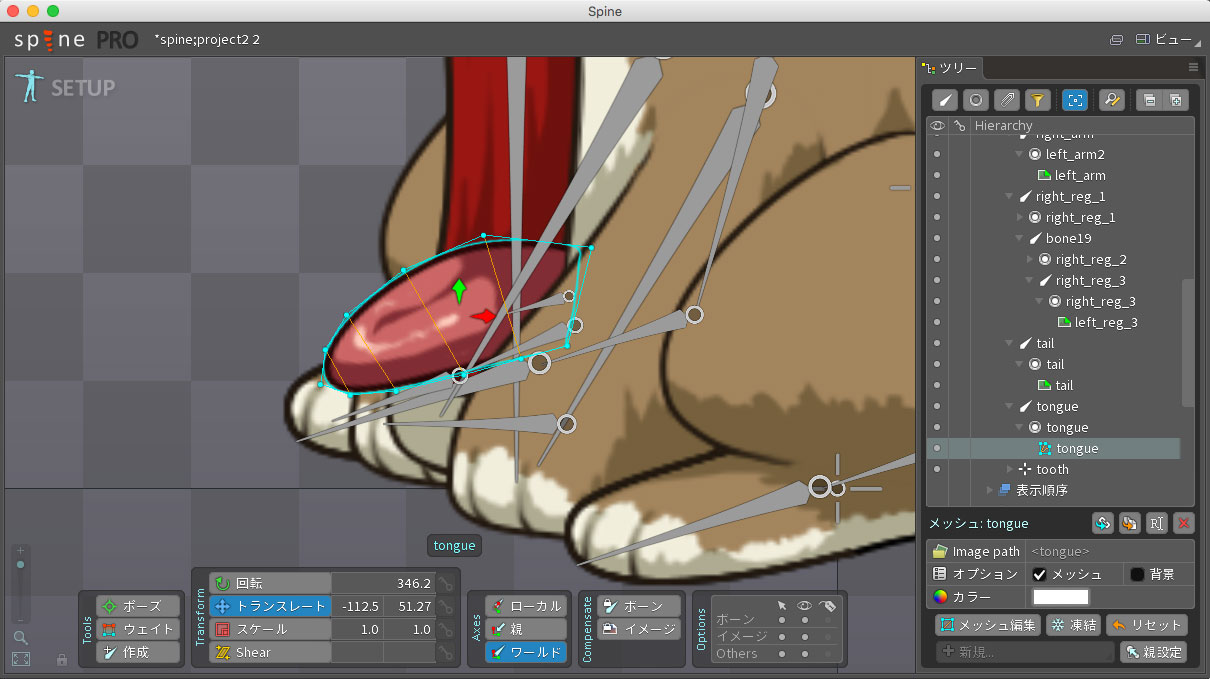Open the tree panel menu lines icon
1210x679 pixels.
point(1193,67)
